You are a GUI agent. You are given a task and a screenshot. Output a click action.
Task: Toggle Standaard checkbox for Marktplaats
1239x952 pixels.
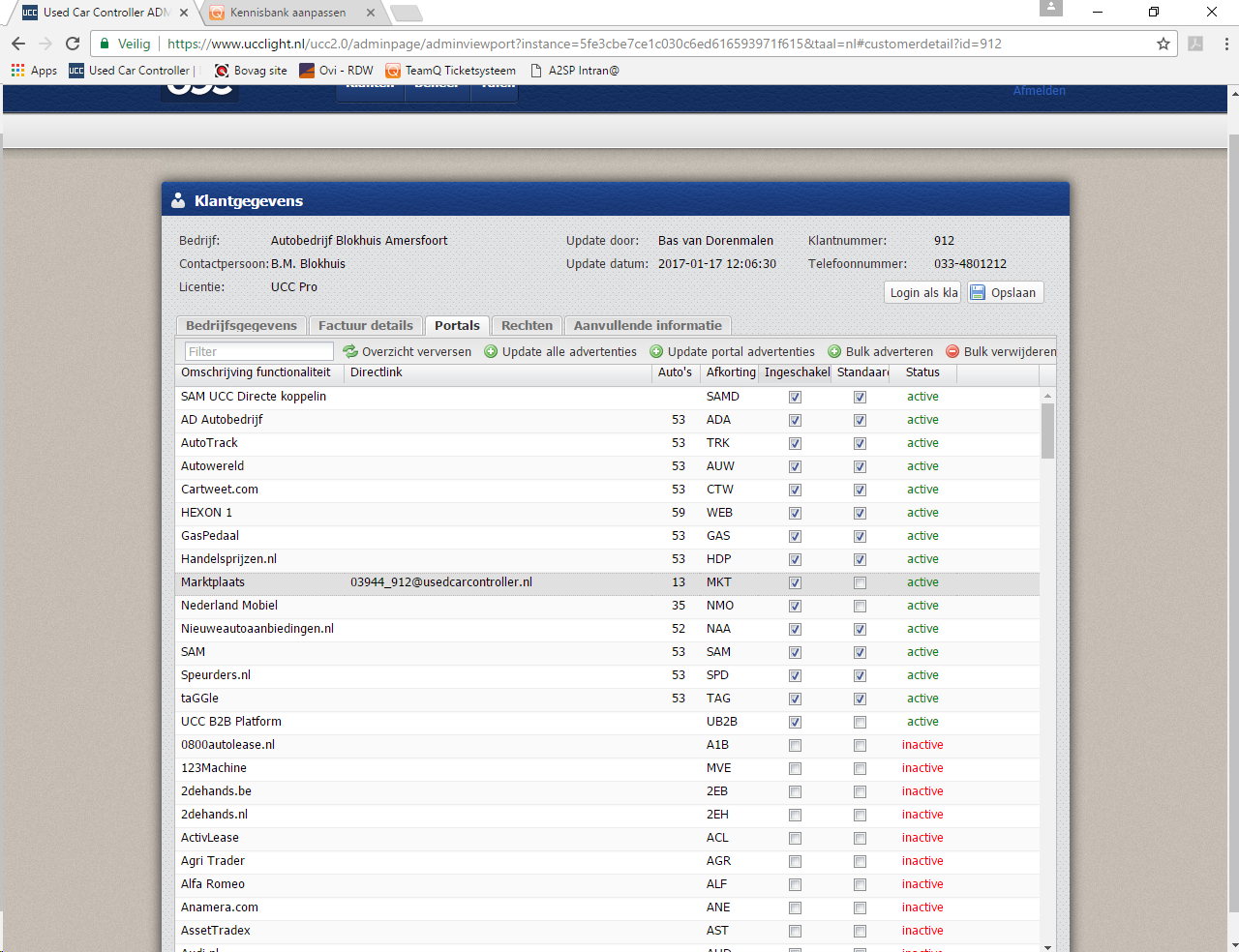click(x=860, y=582)
